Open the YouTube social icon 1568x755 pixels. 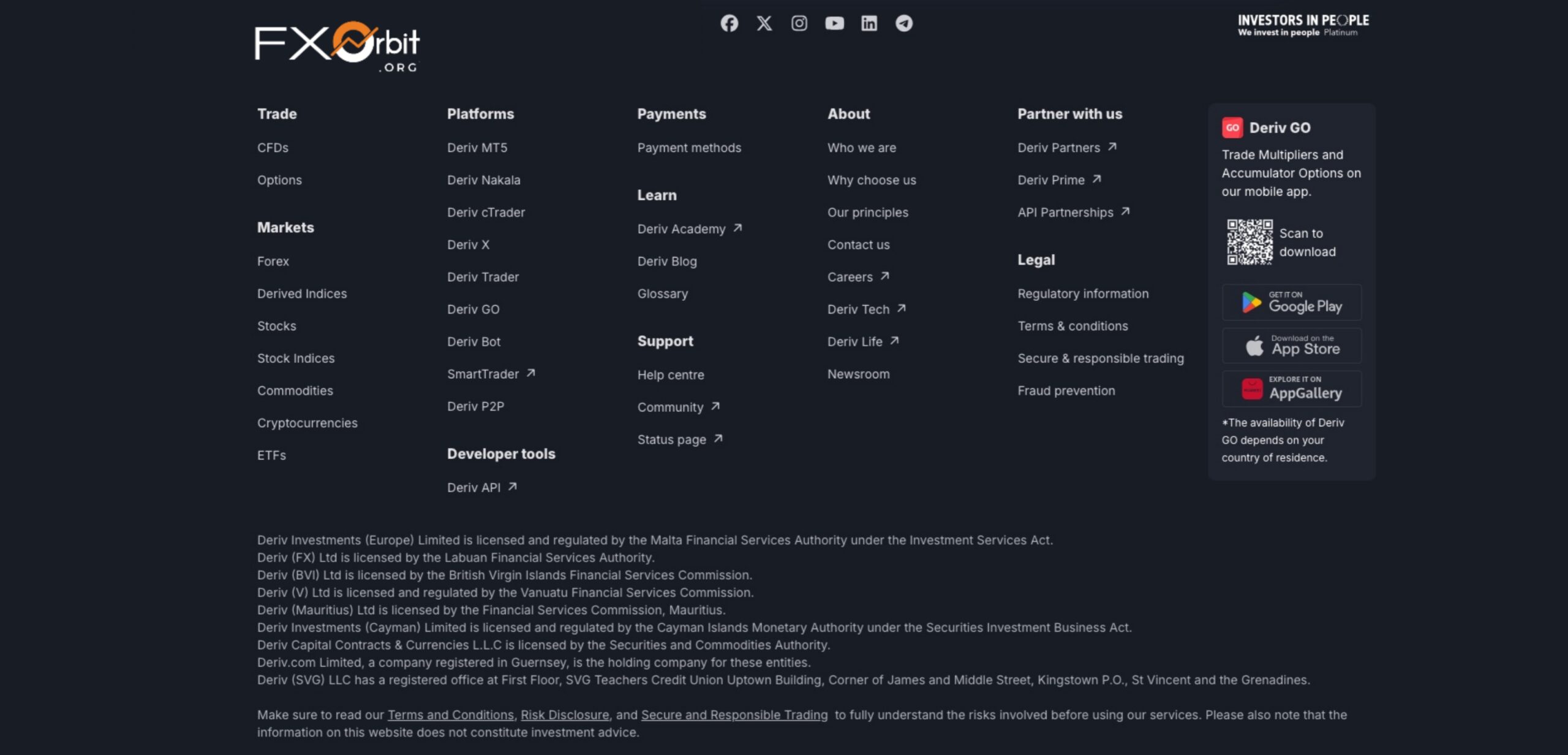click(x=834, y=23)
